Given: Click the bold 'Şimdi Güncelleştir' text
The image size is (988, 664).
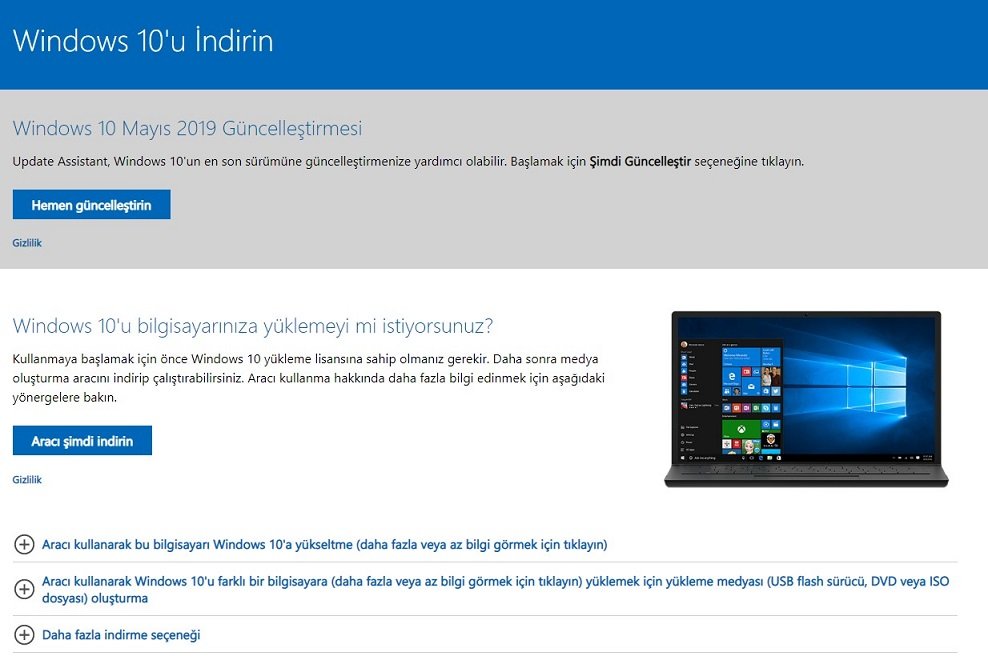Looking at the screenshot, I should 640,160.
